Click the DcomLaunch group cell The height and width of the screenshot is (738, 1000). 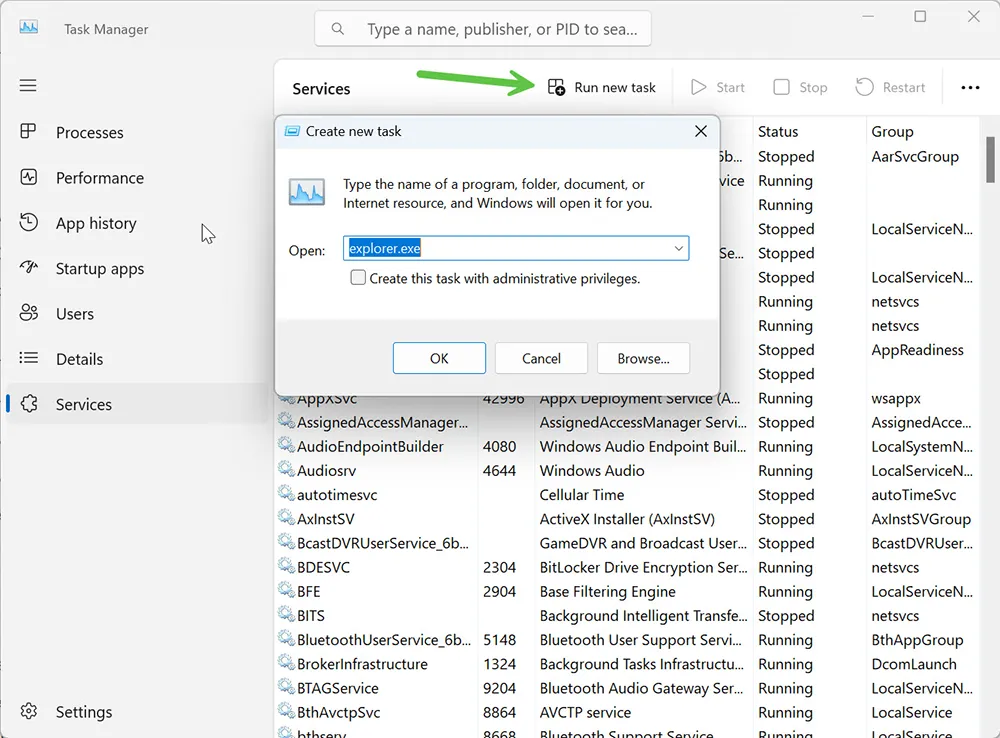(914, 664)
